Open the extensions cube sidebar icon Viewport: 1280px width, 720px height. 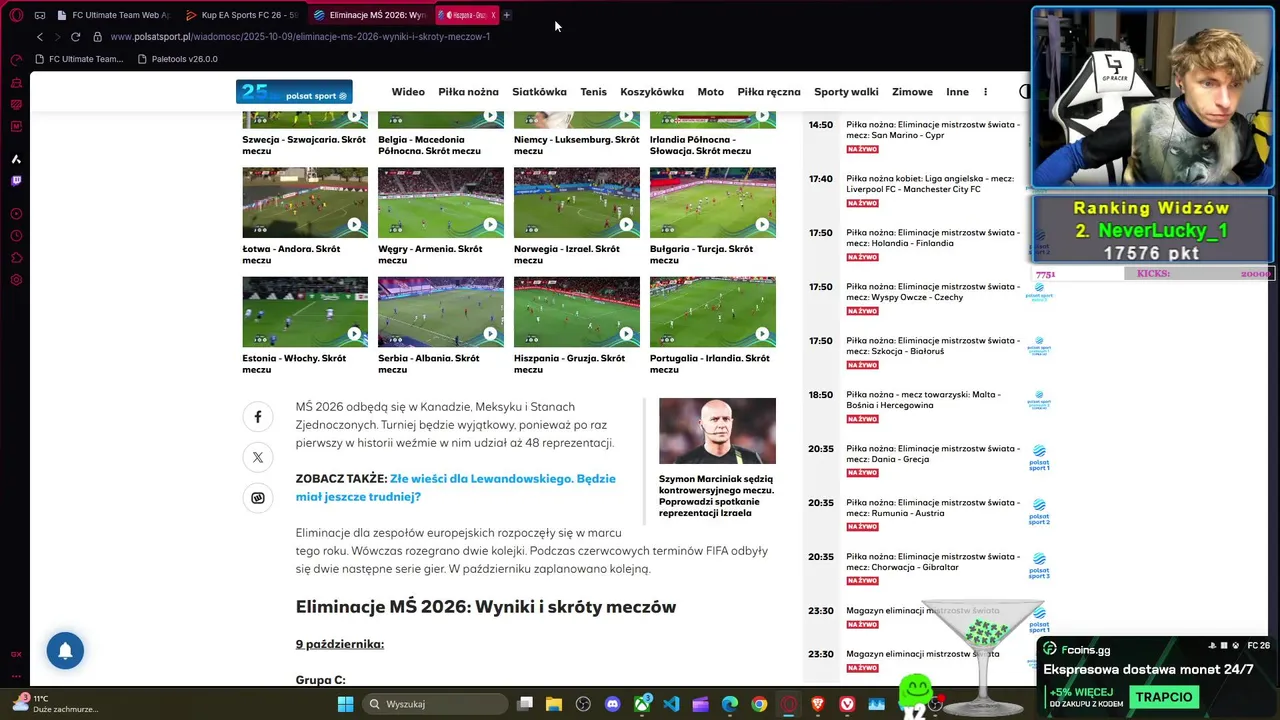point(16,258)
